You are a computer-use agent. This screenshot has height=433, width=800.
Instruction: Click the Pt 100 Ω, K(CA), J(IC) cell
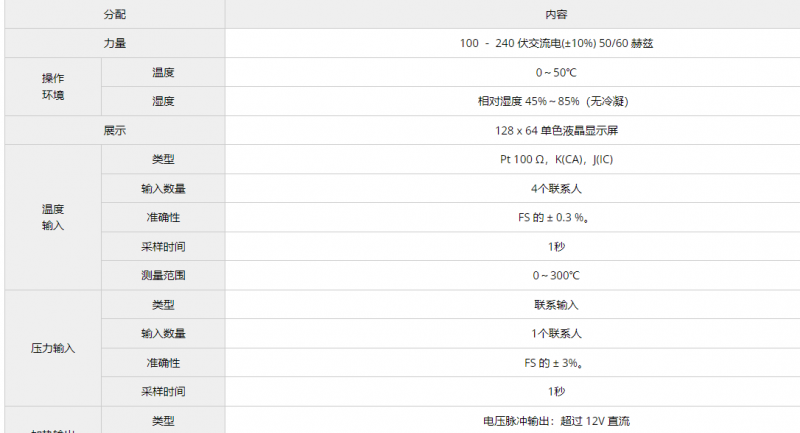556,160
